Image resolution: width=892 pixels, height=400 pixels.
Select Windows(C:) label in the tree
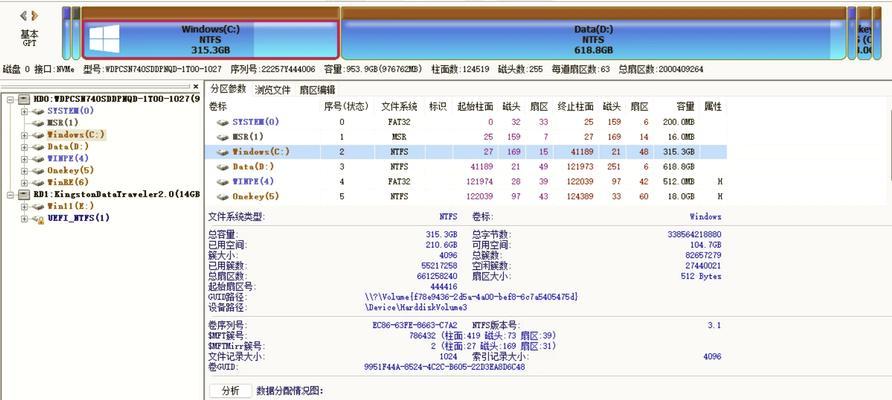point(76,135)
